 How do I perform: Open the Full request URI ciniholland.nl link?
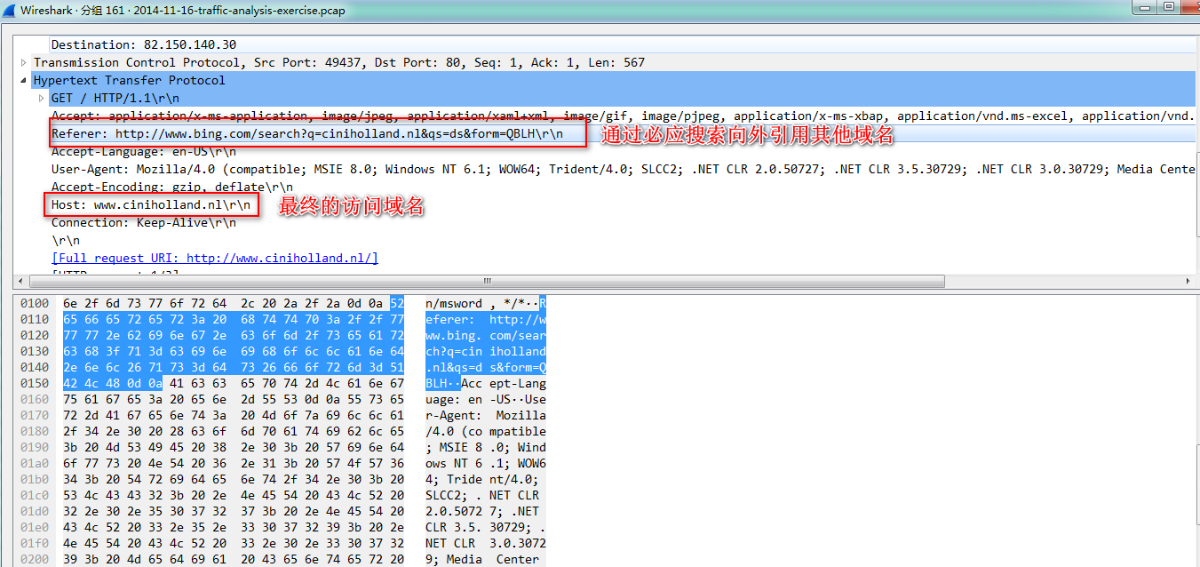(x=215, y=258)
